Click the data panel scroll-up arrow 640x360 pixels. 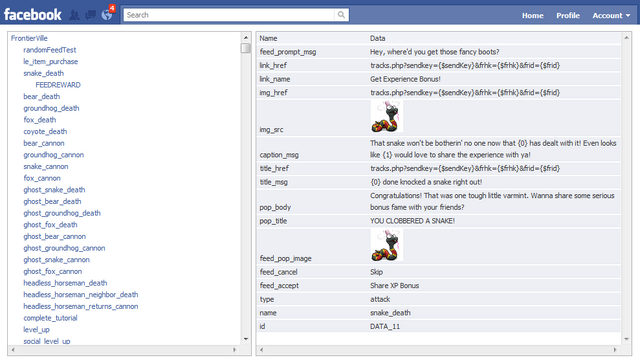click(x=627, y=38)
